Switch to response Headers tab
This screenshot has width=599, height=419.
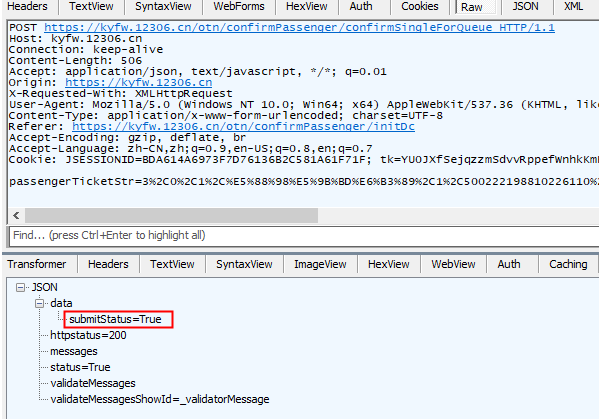click(x=108, y=264)
